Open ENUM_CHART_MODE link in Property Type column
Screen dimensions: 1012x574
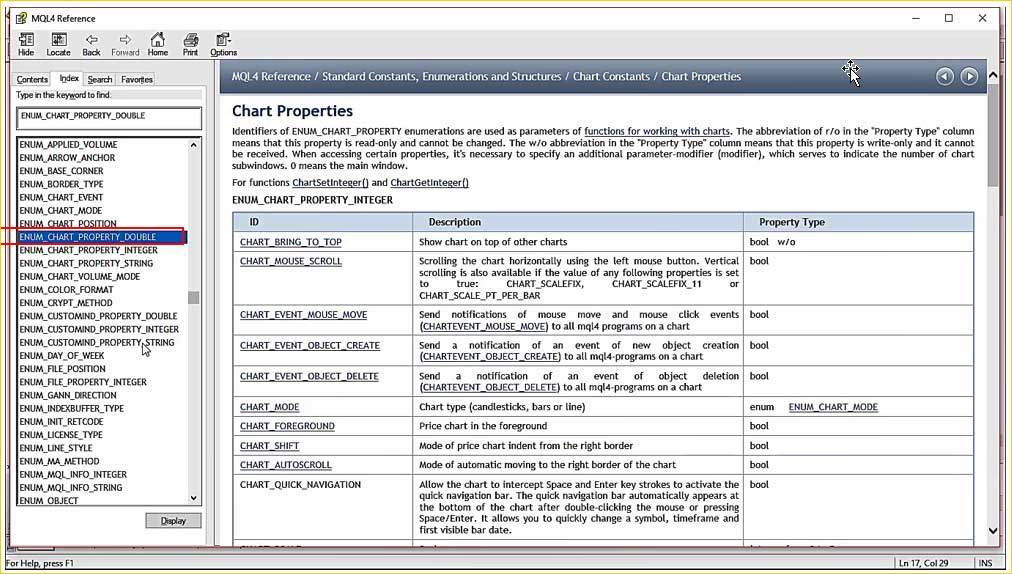(x=833, y=407)
